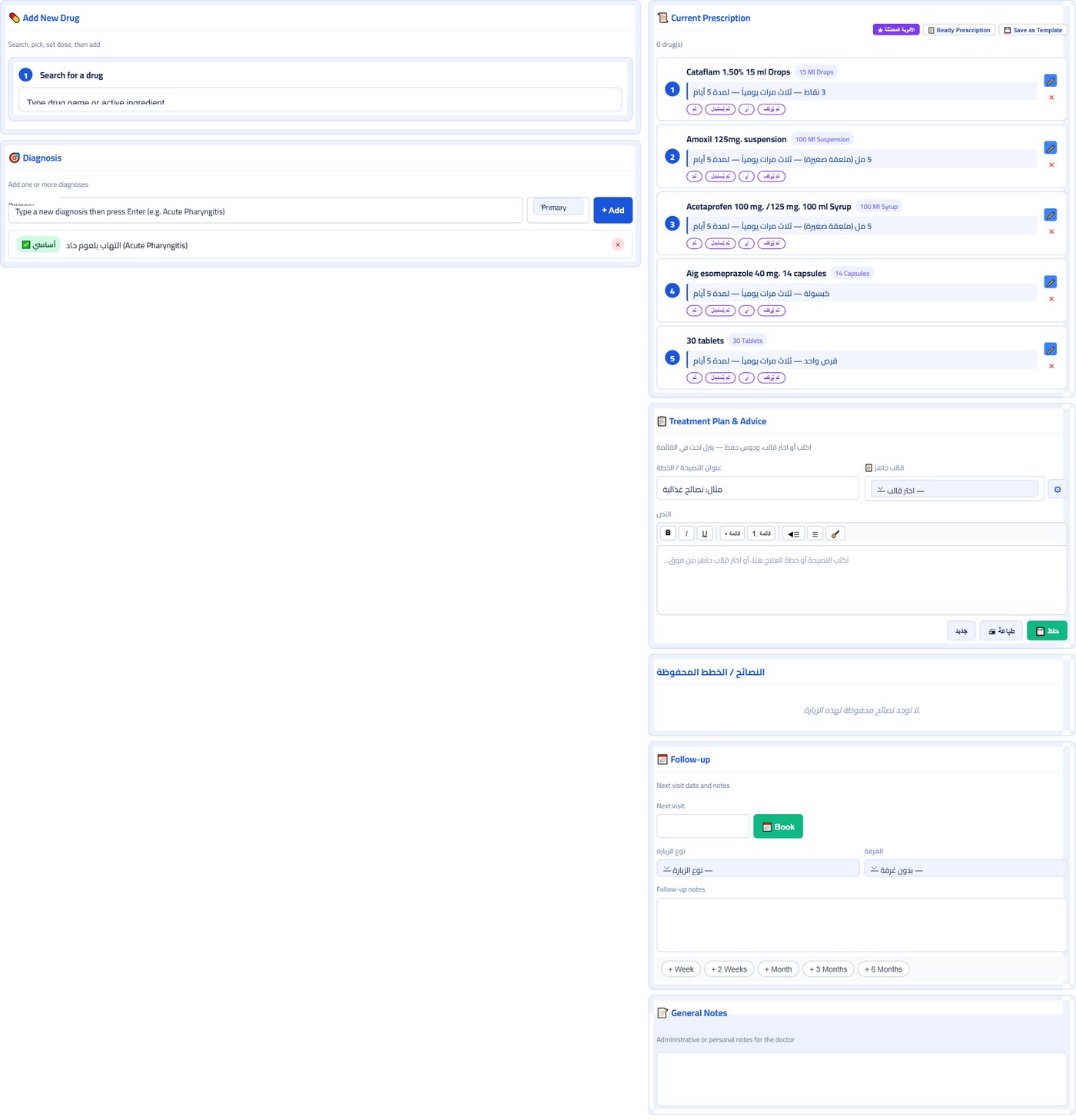Click the 15 Ml Drops tag
This screenshot has width=1076, height=1120.
[x=816, y=72]
